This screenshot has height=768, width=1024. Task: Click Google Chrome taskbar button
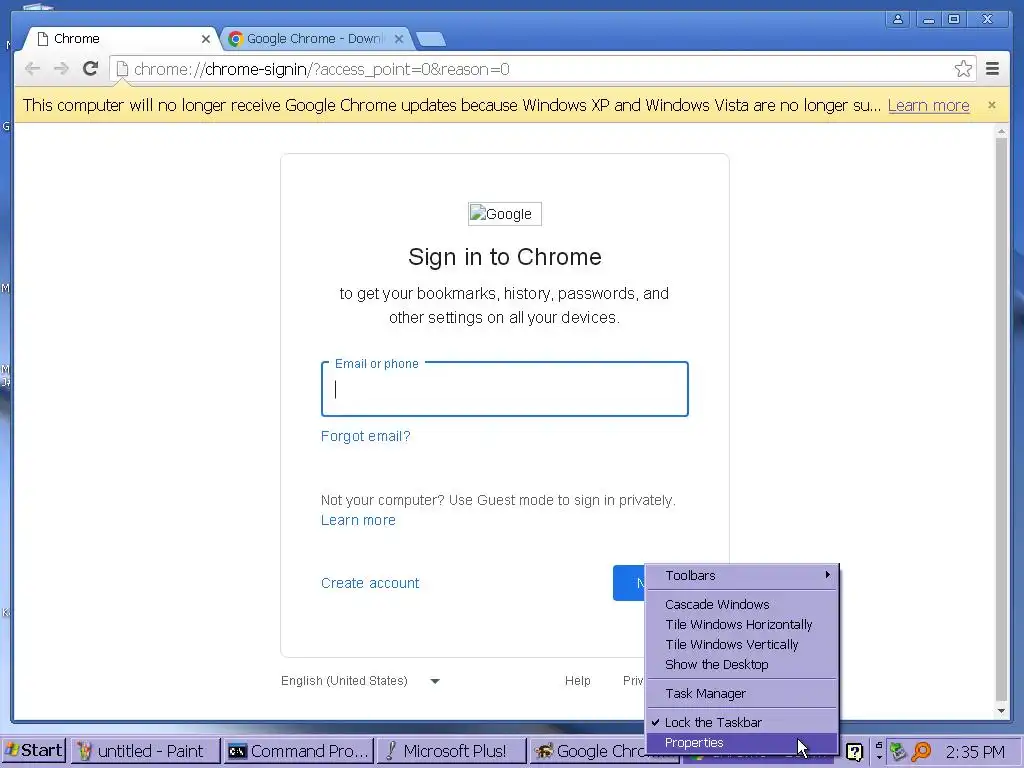588,751
